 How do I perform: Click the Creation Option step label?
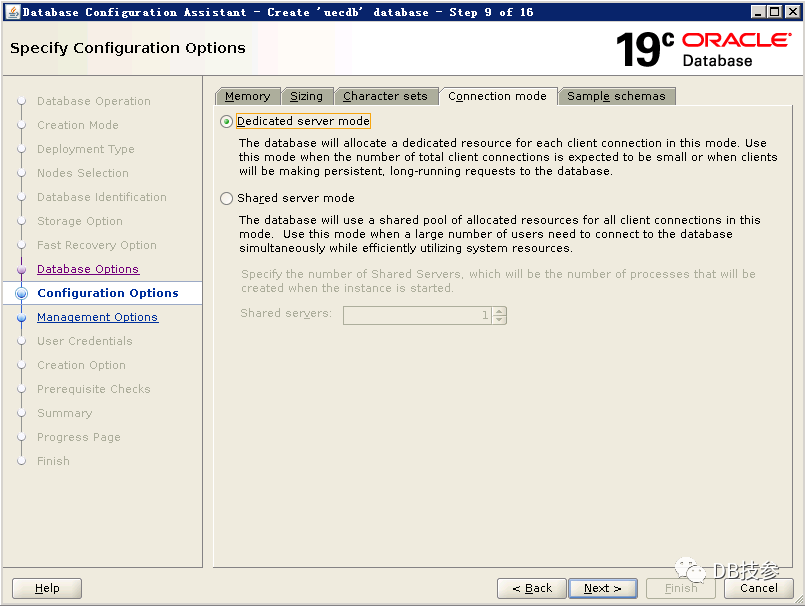pos(81,365)
